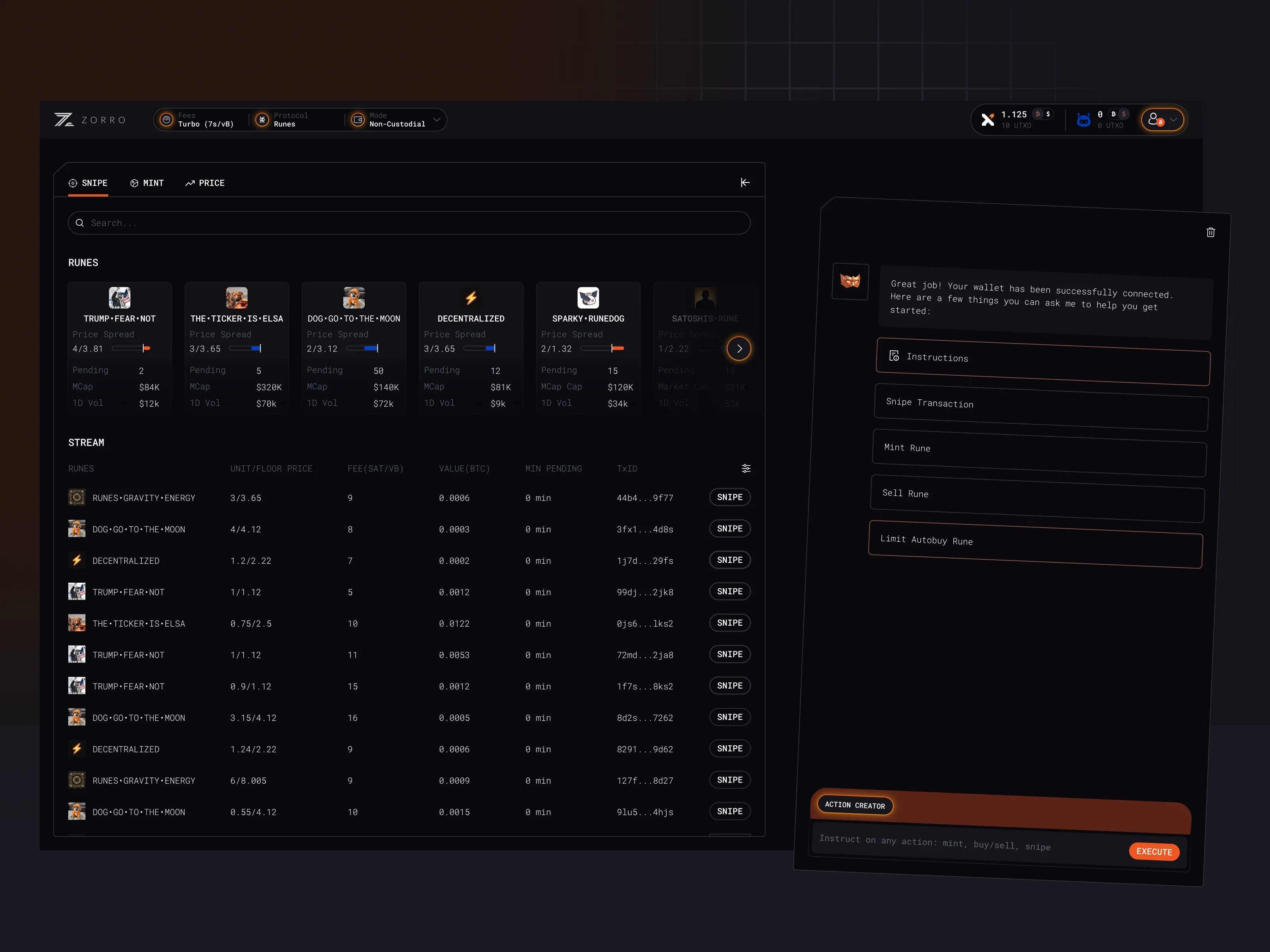Toggle wallet balance from BTC to USD
The image size is (1270, 952).
[1049, 114]
